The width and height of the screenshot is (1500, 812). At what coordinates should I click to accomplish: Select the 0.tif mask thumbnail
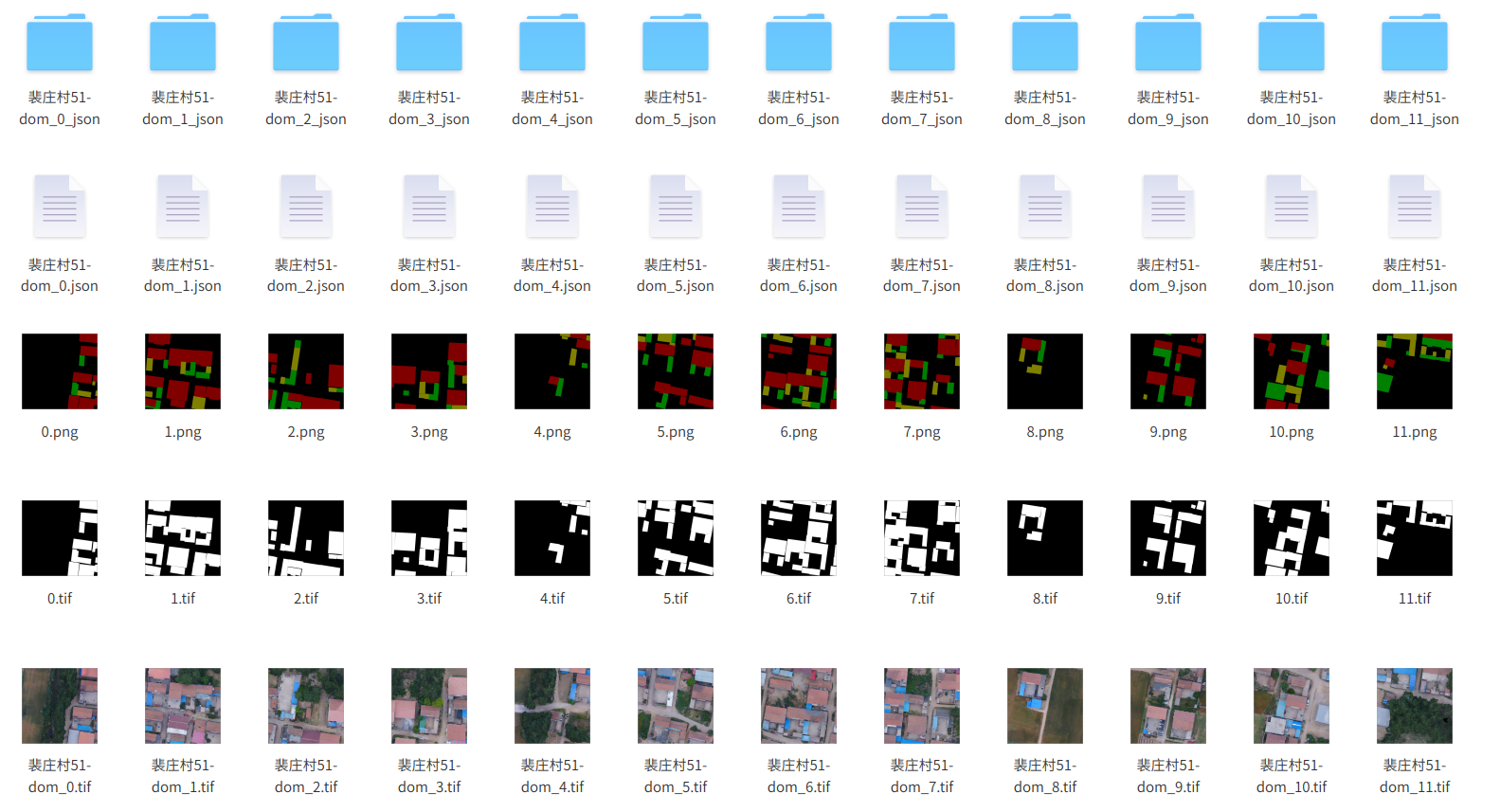60,538
